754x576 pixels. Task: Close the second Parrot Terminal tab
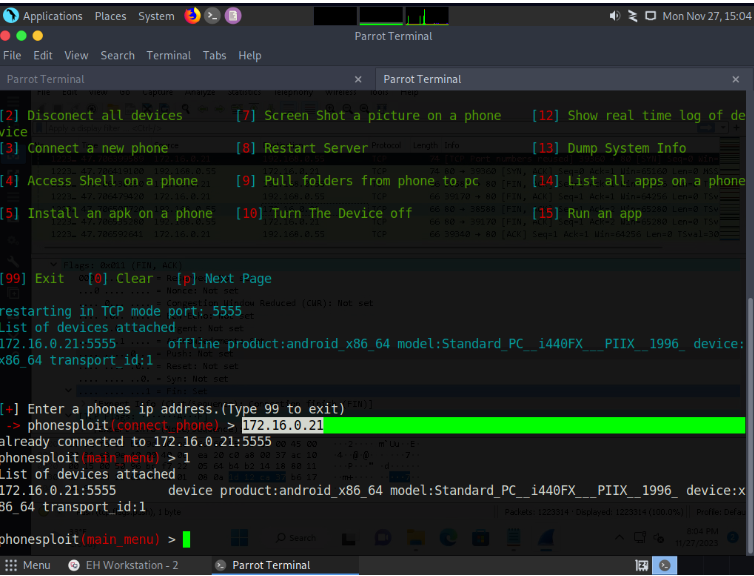735,79
